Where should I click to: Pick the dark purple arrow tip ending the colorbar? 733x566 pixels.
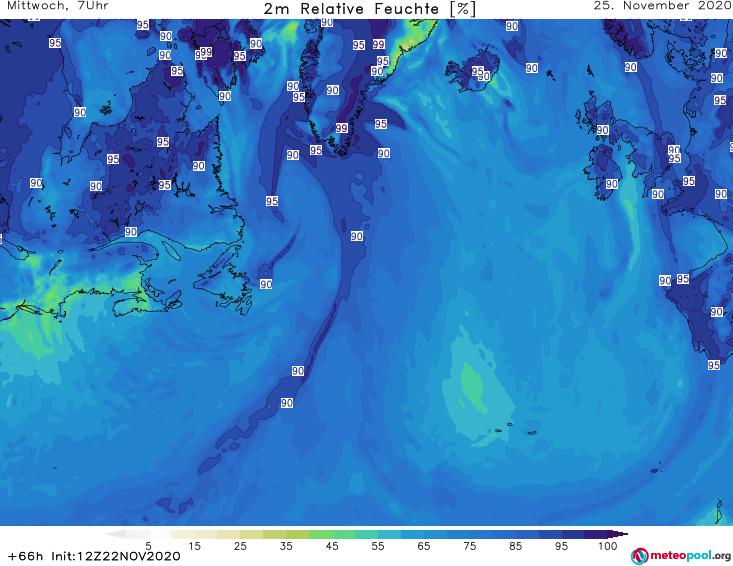point(618,534)
